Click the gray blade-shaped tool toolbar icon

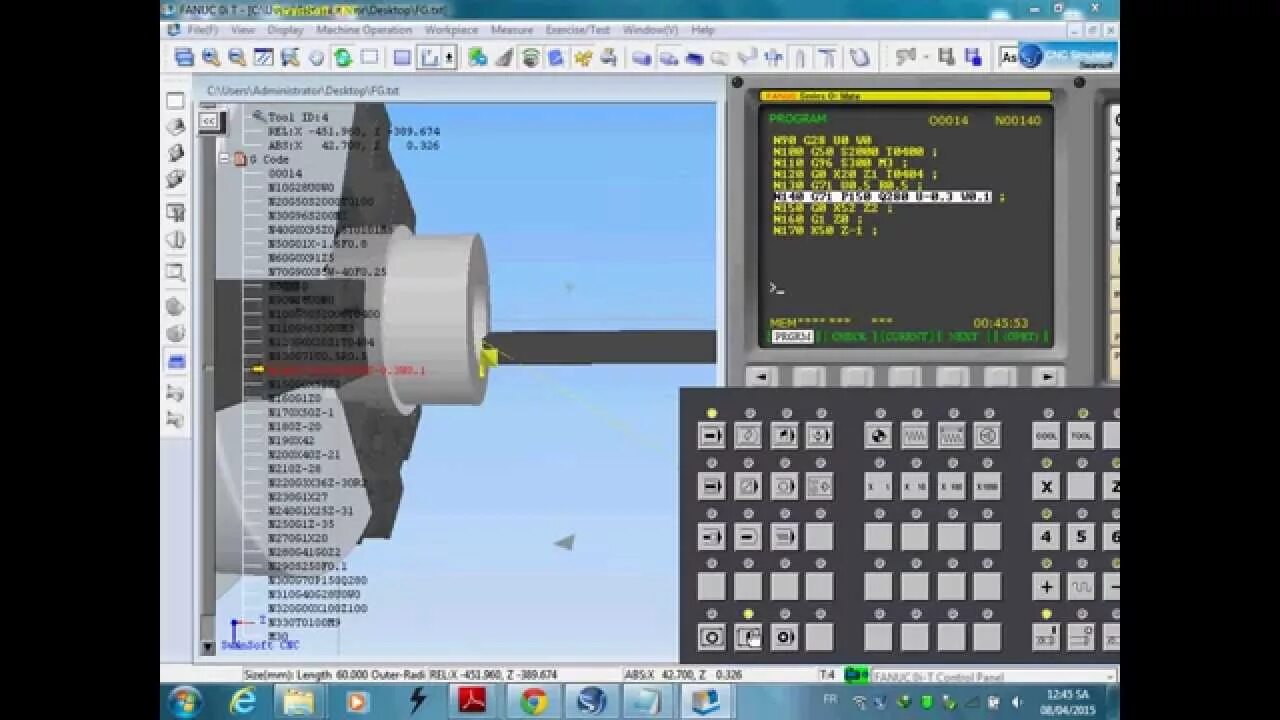pos(505,58)
